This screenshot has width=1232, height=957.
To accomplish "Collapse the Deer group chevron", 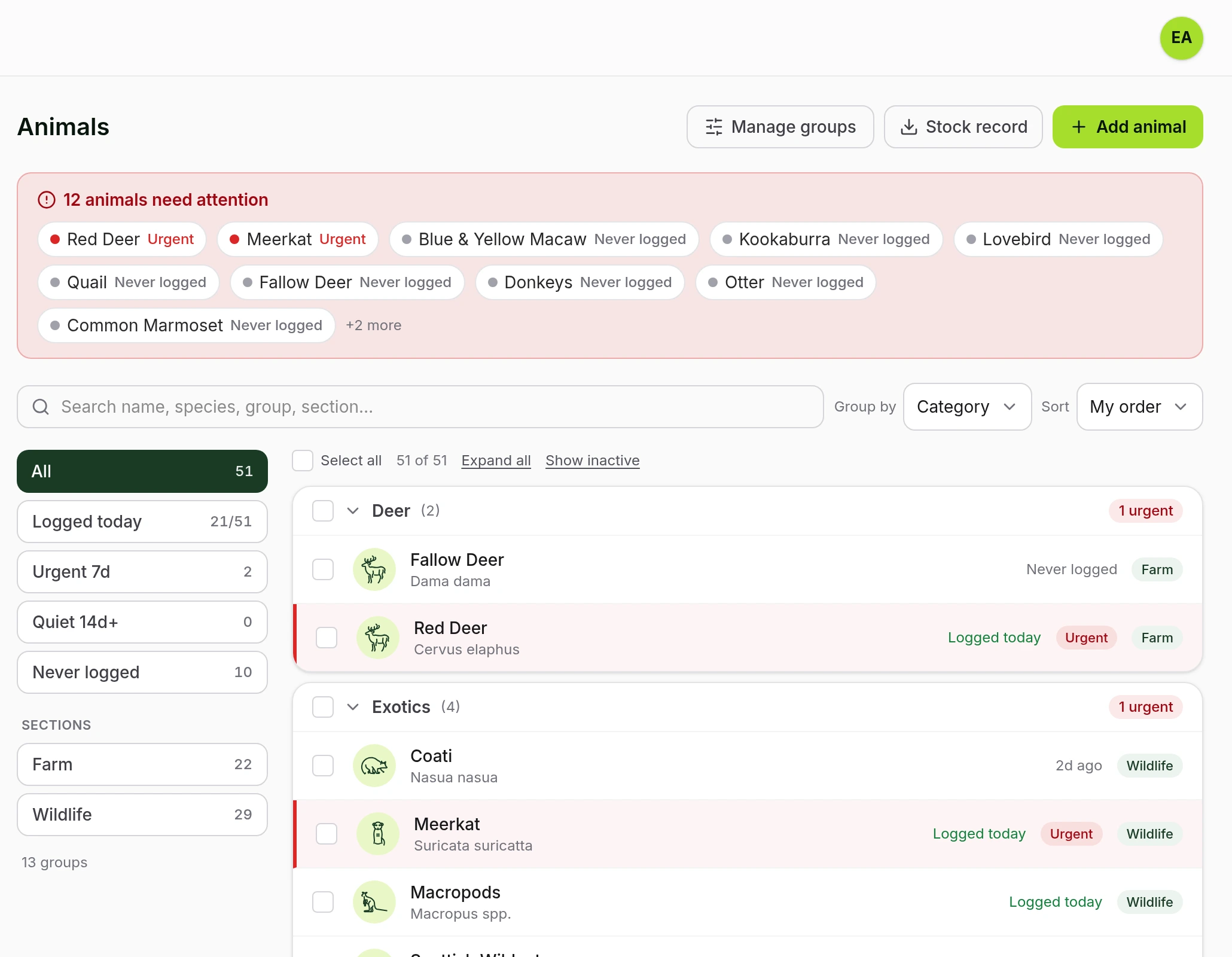I will click(353, 511).
